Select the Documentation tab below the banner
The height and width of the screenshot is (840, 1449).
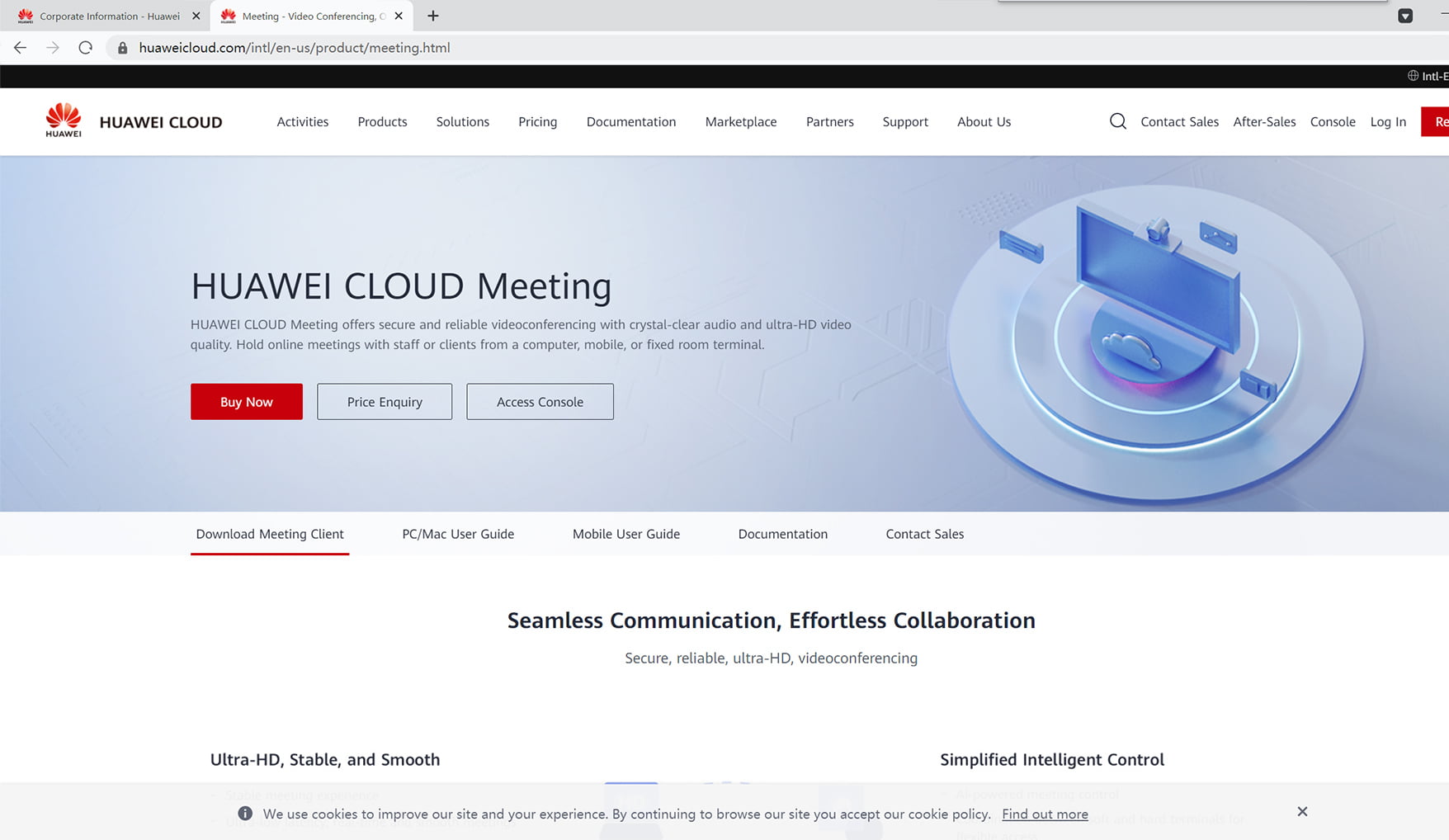pos(783,534)
